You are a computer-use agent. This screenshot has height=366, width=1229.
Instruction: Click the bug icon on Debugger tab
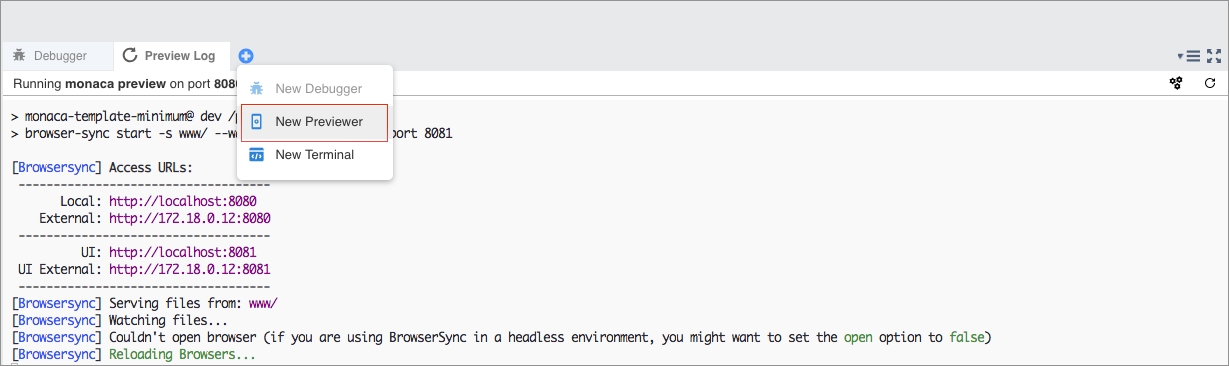point(19,56)
